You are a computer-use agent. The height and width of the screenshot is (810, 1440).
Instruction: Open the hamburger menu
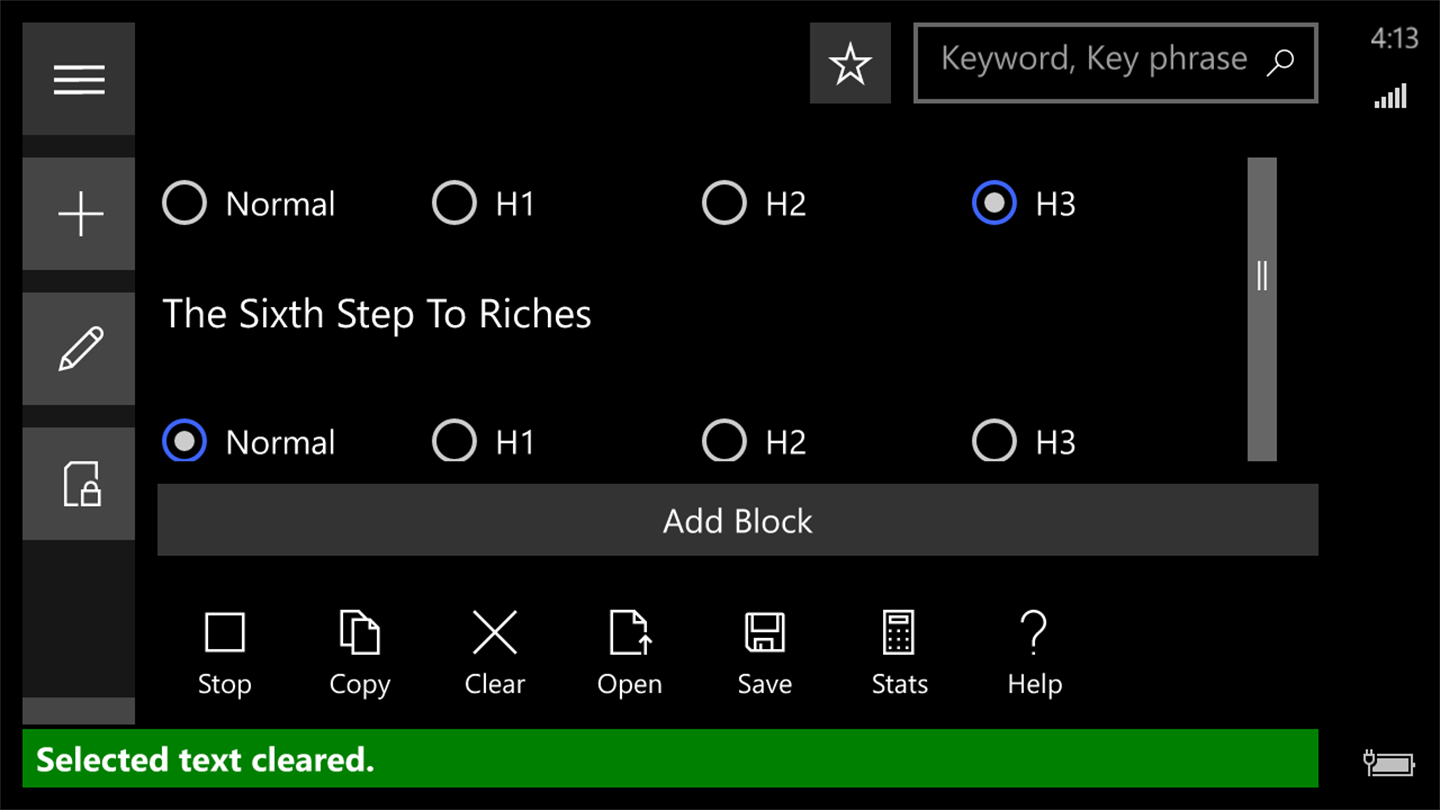point(79,79)
